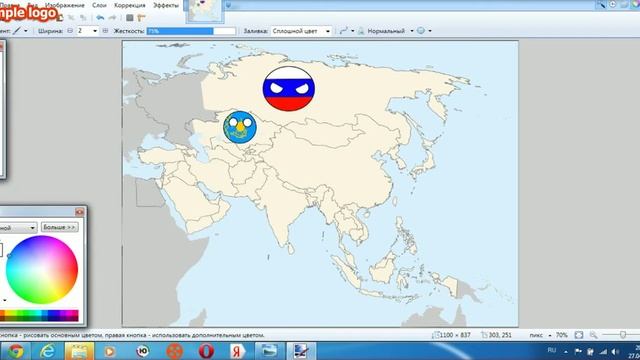This screenshot has height=360, width=640.
Task: Click the Redo arrow in the toolbar
Action: pyautogui.click(x=112, y=18)
